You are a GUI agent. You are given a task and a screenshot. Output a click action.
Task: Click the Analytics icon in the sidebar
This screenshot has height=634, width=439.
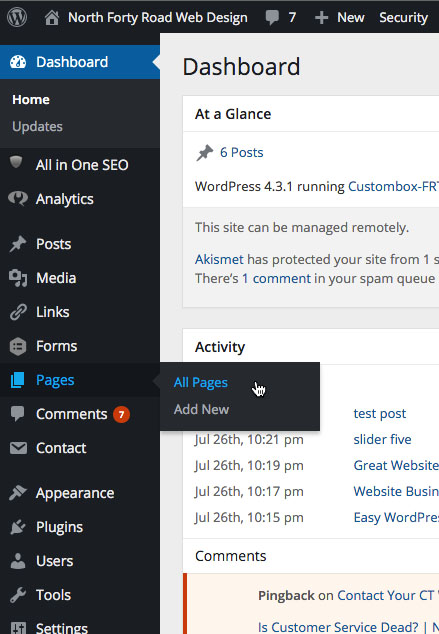click(18, 199)
